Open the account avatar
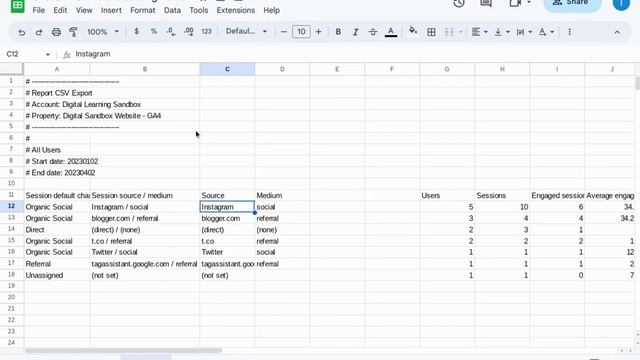 (621, 4)
